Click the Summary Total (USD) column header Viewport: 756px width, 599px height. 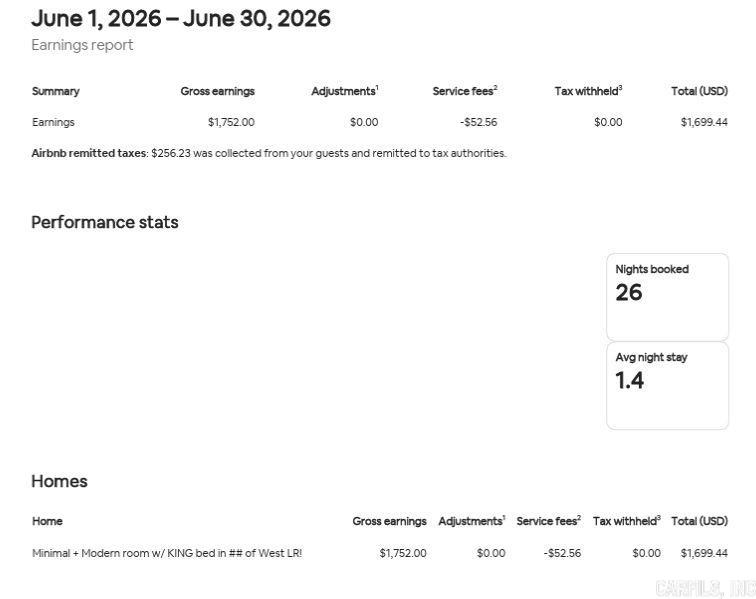700,91
